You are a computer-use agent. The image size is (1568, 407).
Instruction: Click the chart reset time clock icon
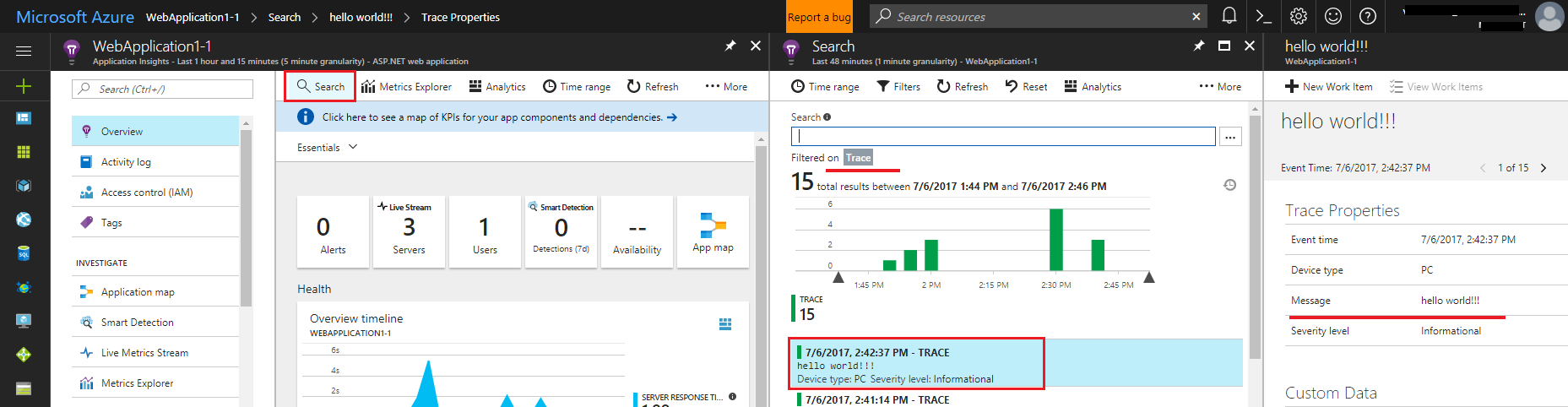coord(1230,185)
